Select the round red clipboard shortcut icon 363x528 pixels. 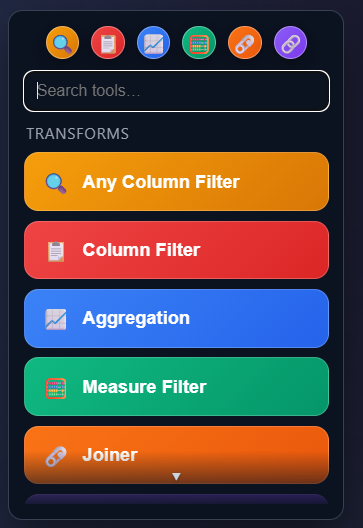coord(108,43)
